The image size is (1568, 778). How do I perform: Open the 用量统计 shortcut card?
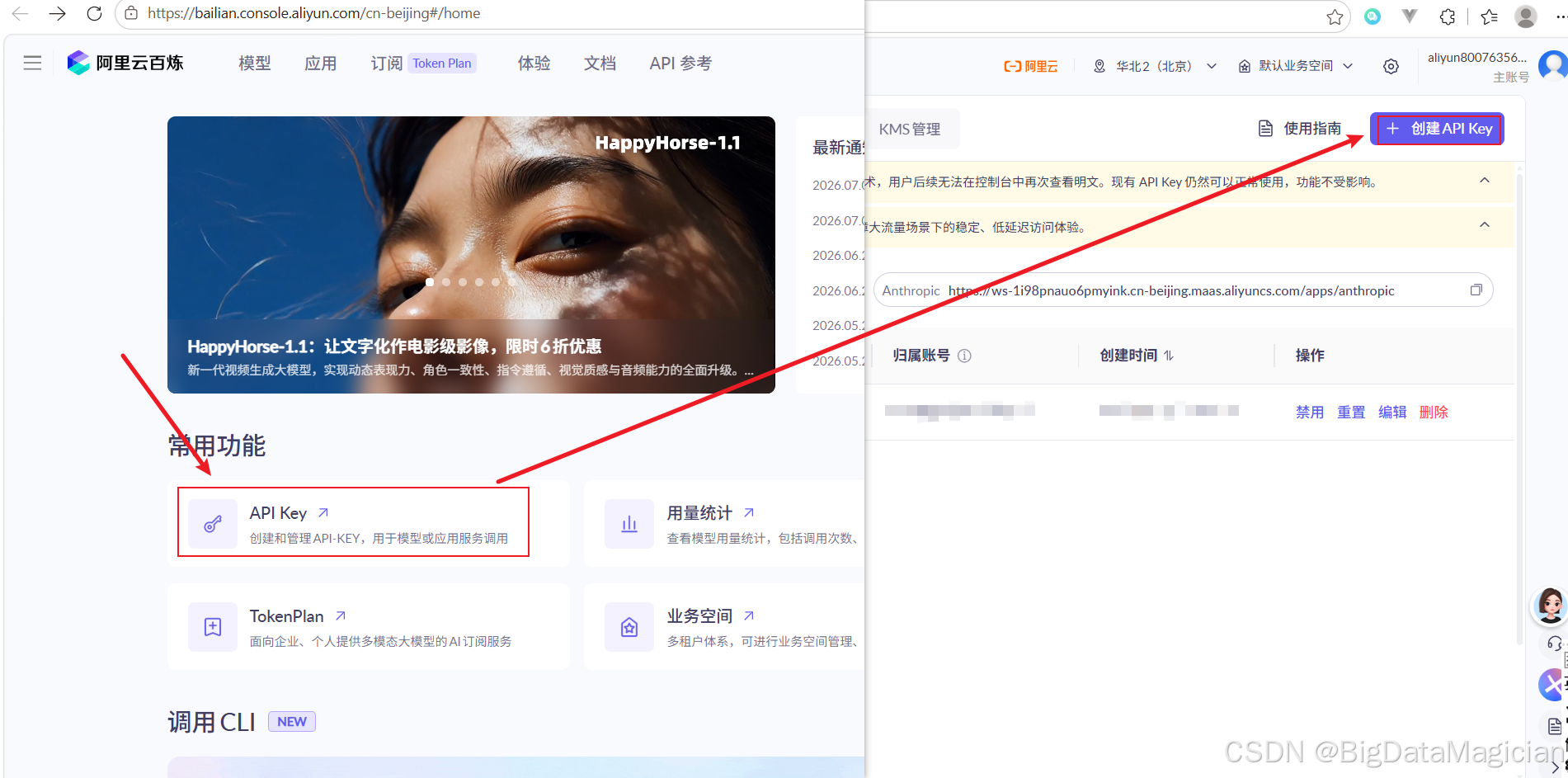pyautogui.click(x=724, y=524)
